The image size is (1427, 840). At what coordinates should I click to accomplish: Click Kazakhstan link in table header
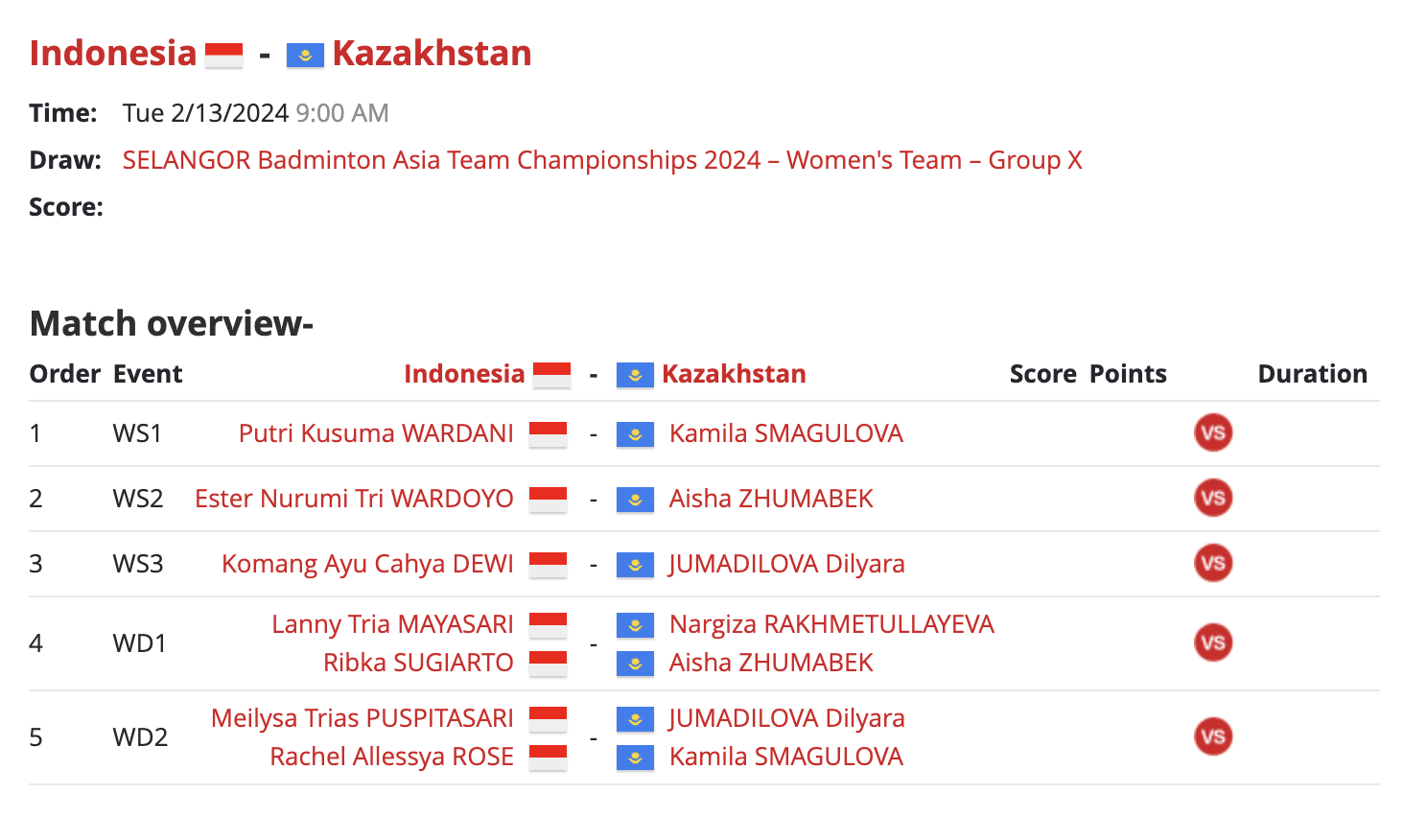click(x=734, y=374)
